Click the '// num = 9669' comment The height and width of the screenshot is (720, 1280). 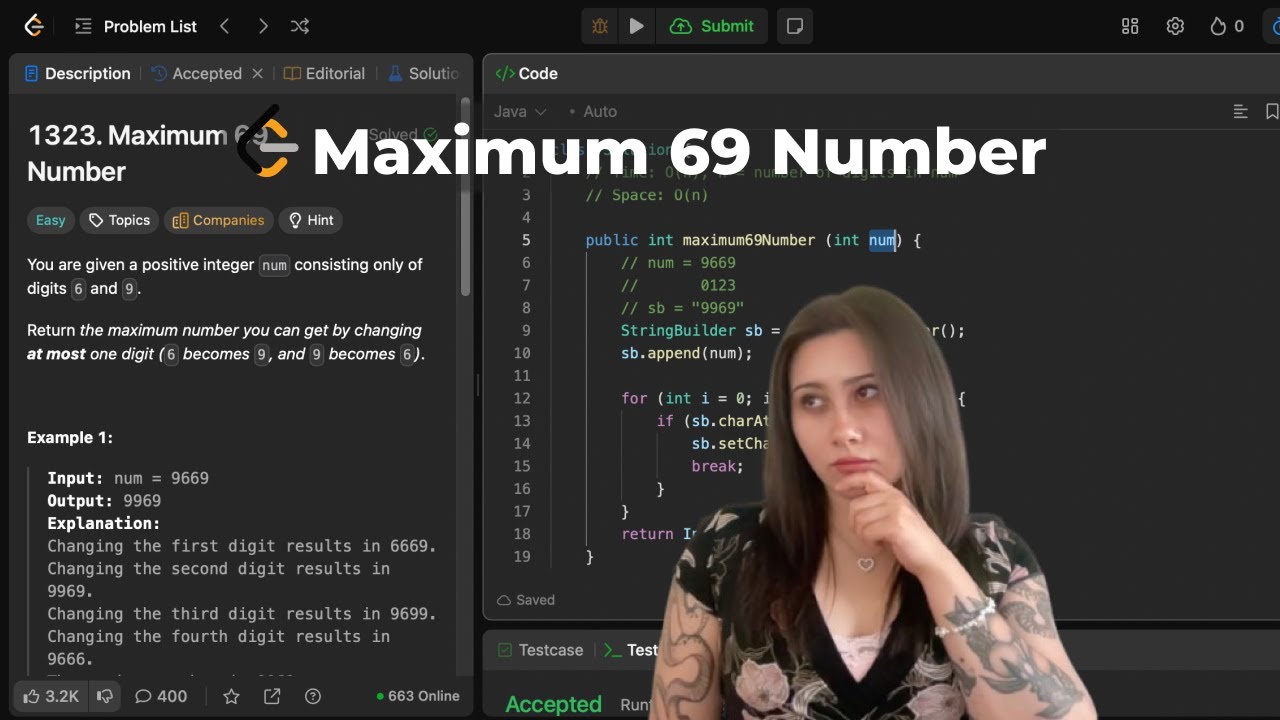click(x=678, y=263)
